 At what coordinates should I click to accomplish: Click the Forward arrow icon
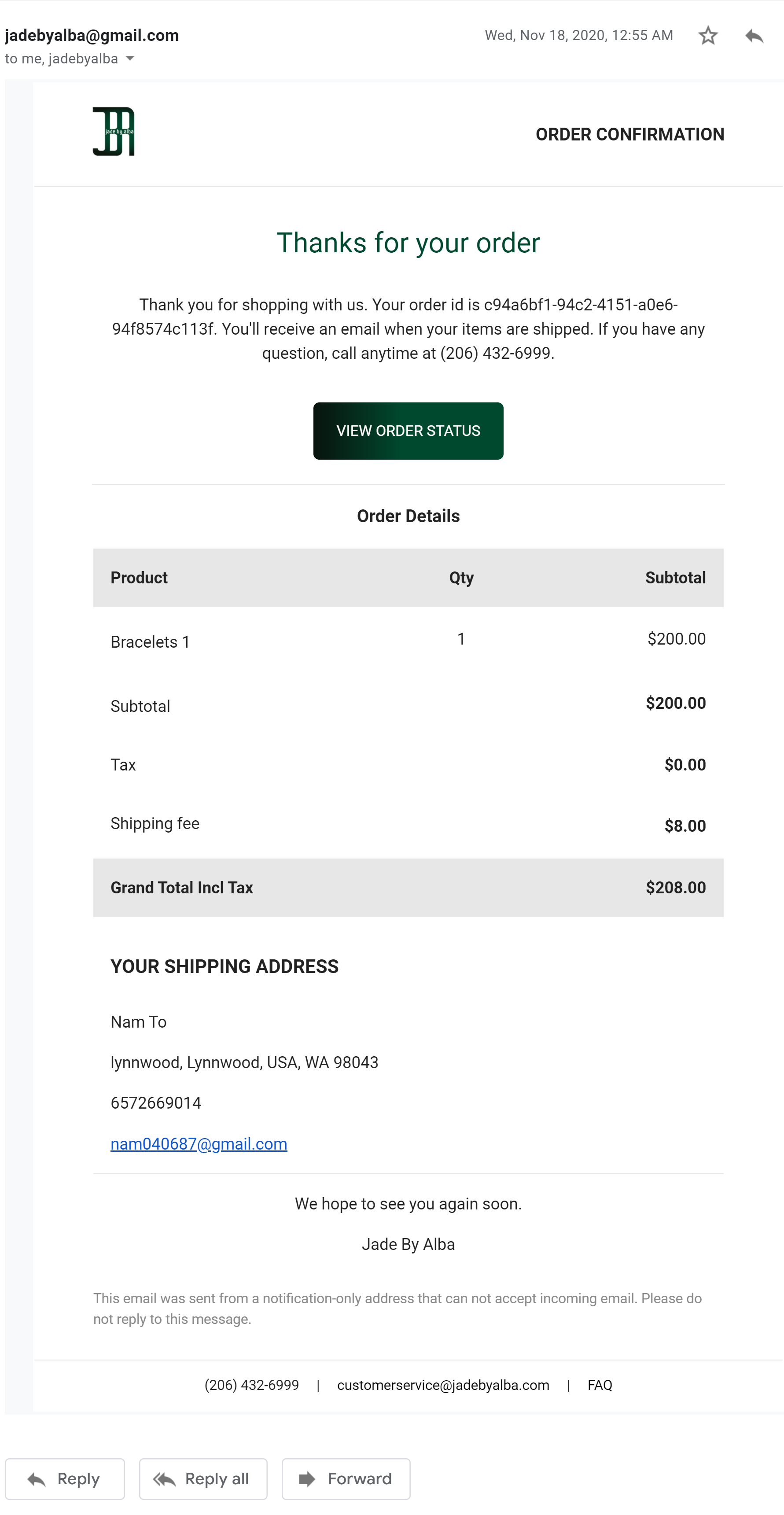[x=307, y=1478]
